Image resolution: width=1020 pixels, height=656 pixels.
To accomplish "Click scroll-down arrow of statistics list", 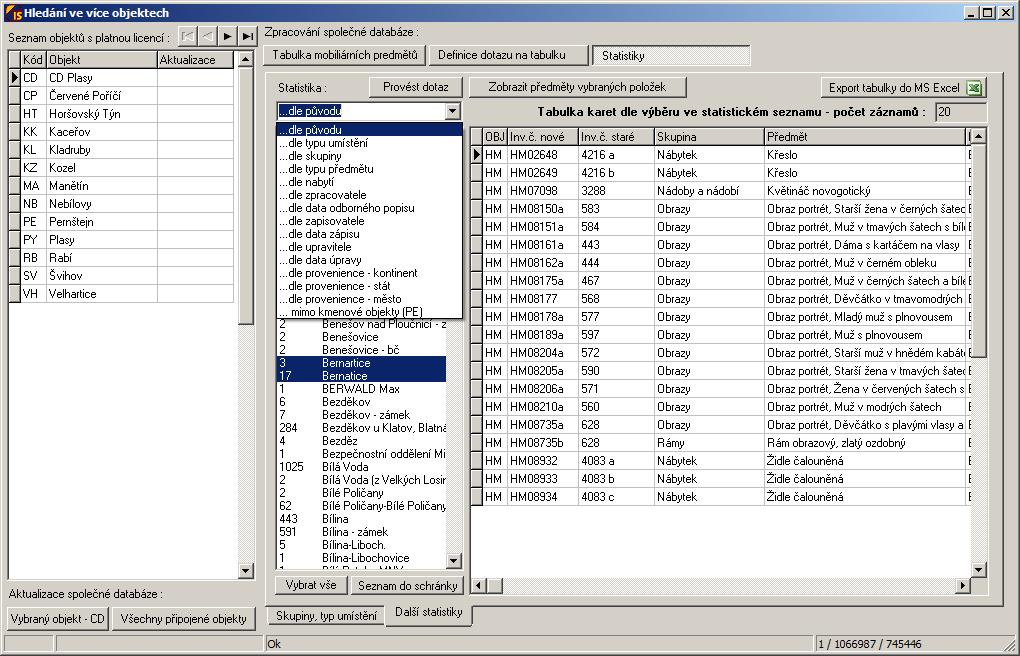I will (x=453, y=560).
